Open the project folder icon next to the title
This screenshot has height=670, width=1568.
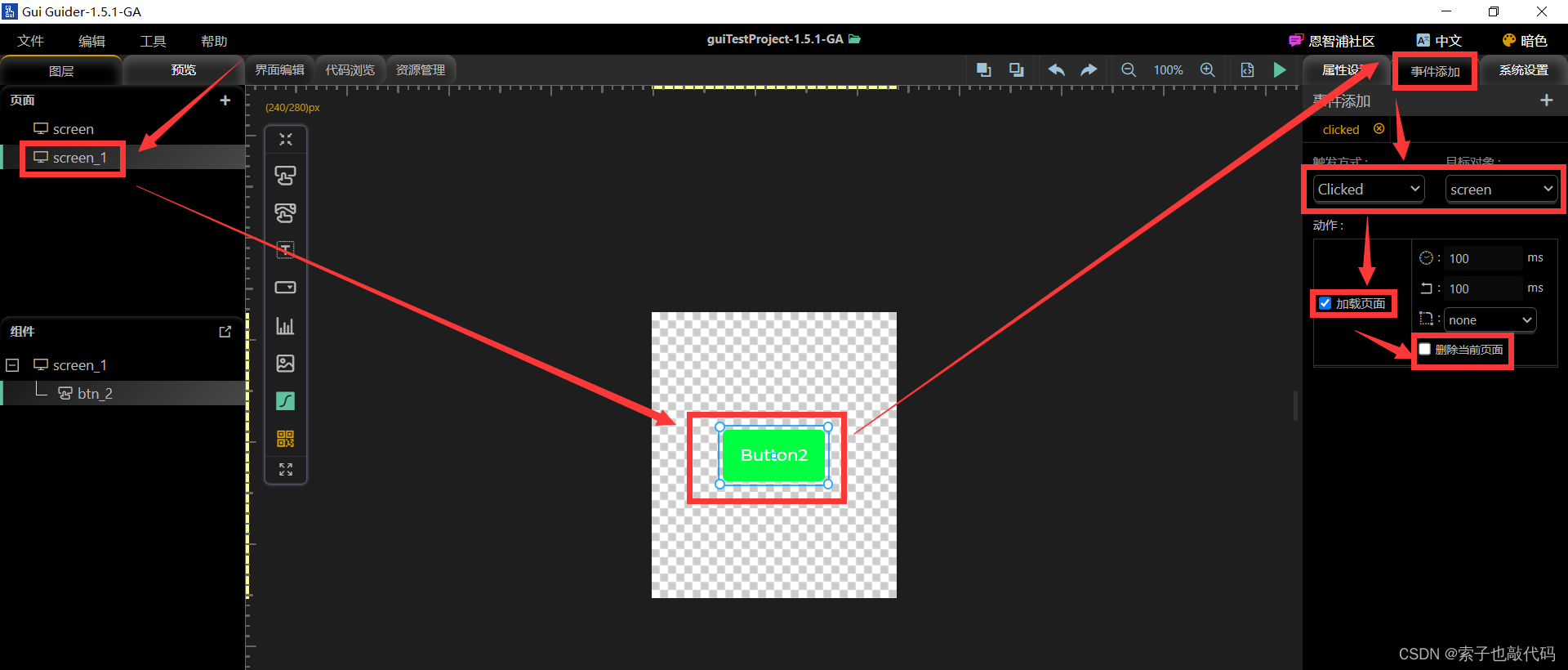(855, 39)
